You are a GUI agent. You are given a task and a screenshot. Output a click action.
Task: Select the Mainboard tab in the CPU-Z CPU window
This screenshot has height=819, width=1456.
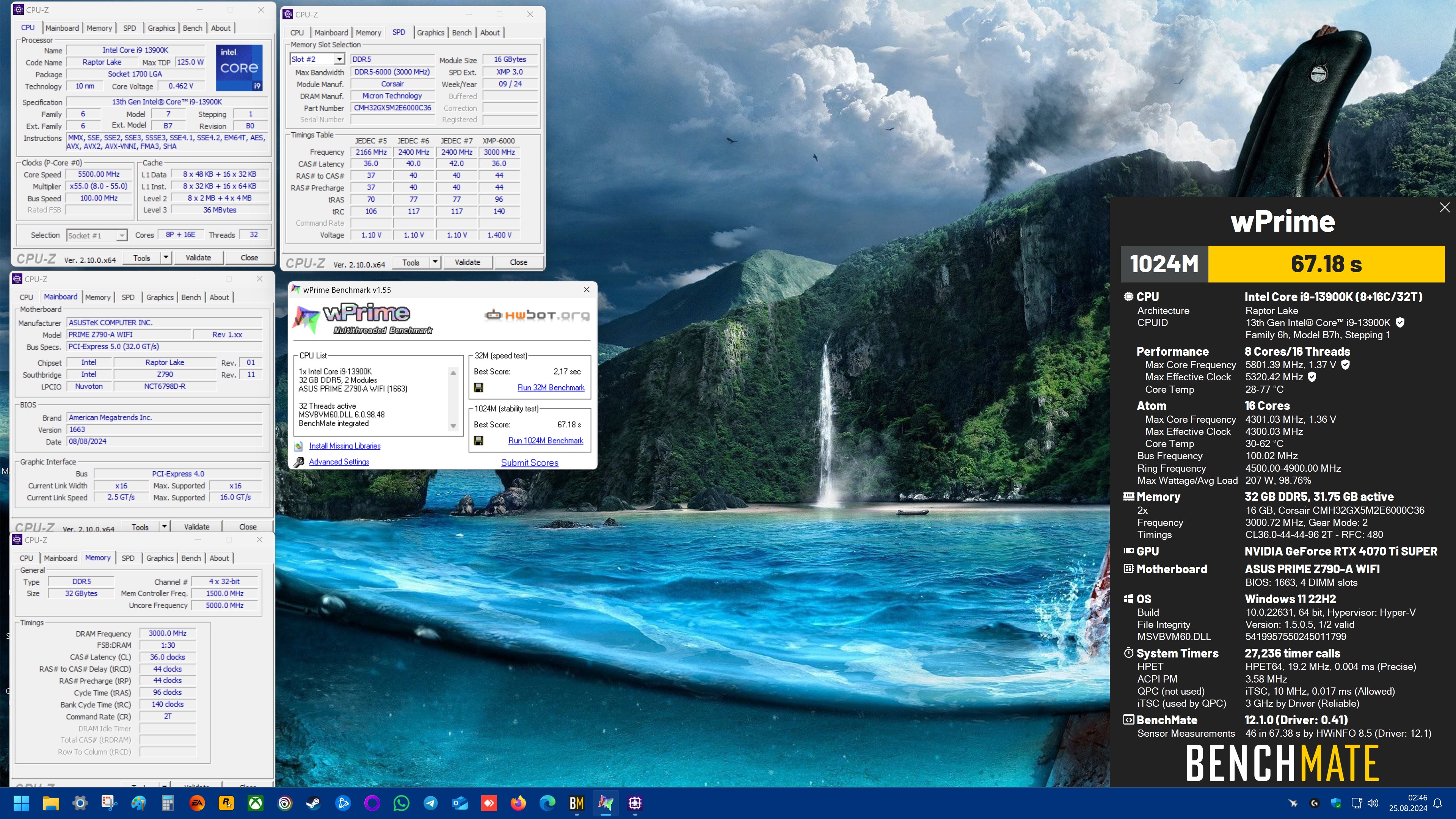pyautogui.click(x=62, y=28)
